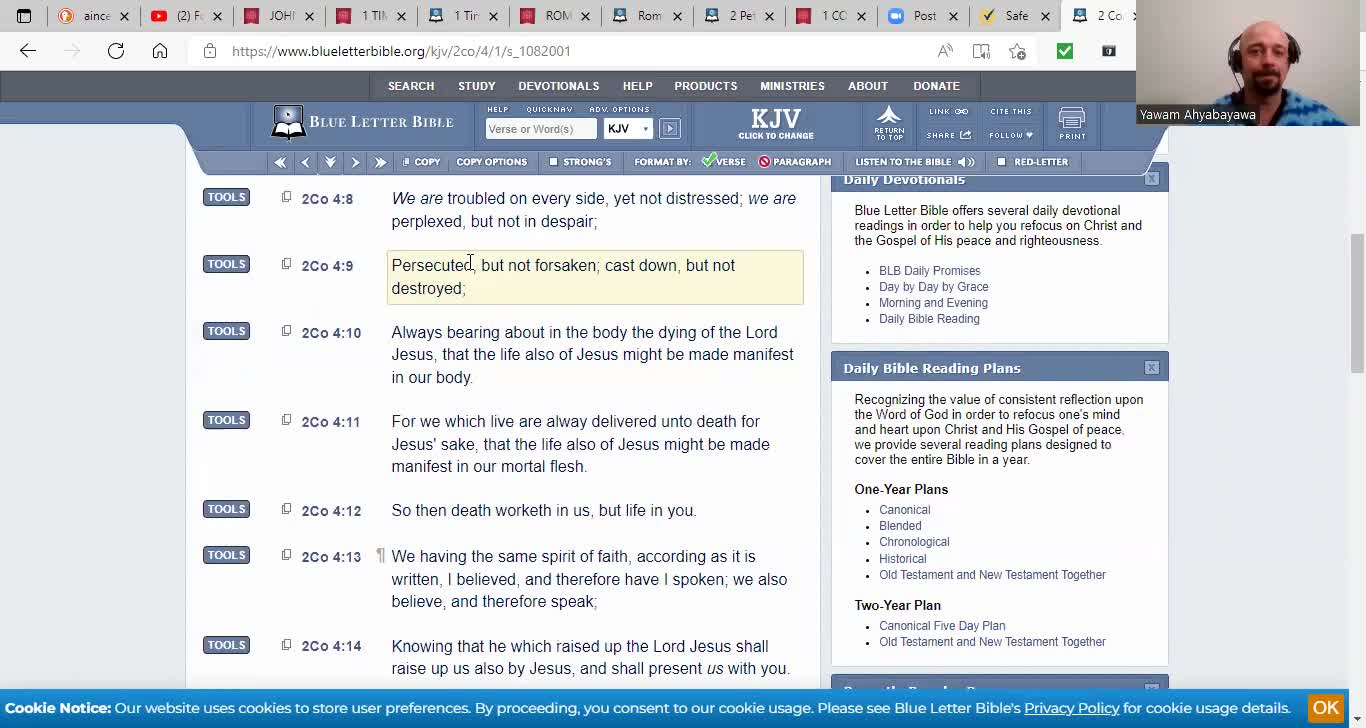Image resolution: width=1366 pixels, height=728 pixels.
Task: Open Tools for 2Co 4:9
Action: coord(226,264)
